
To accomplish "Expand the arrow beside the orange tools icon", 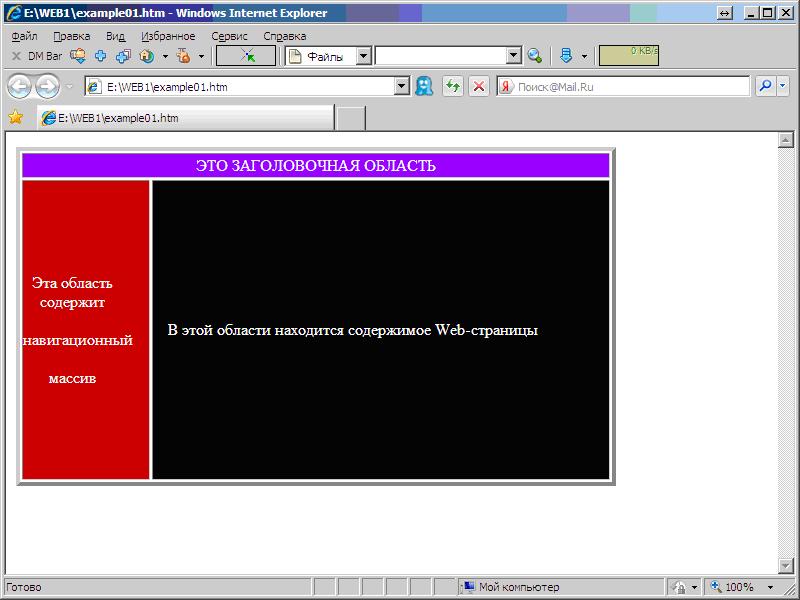I will coord(202,56).
